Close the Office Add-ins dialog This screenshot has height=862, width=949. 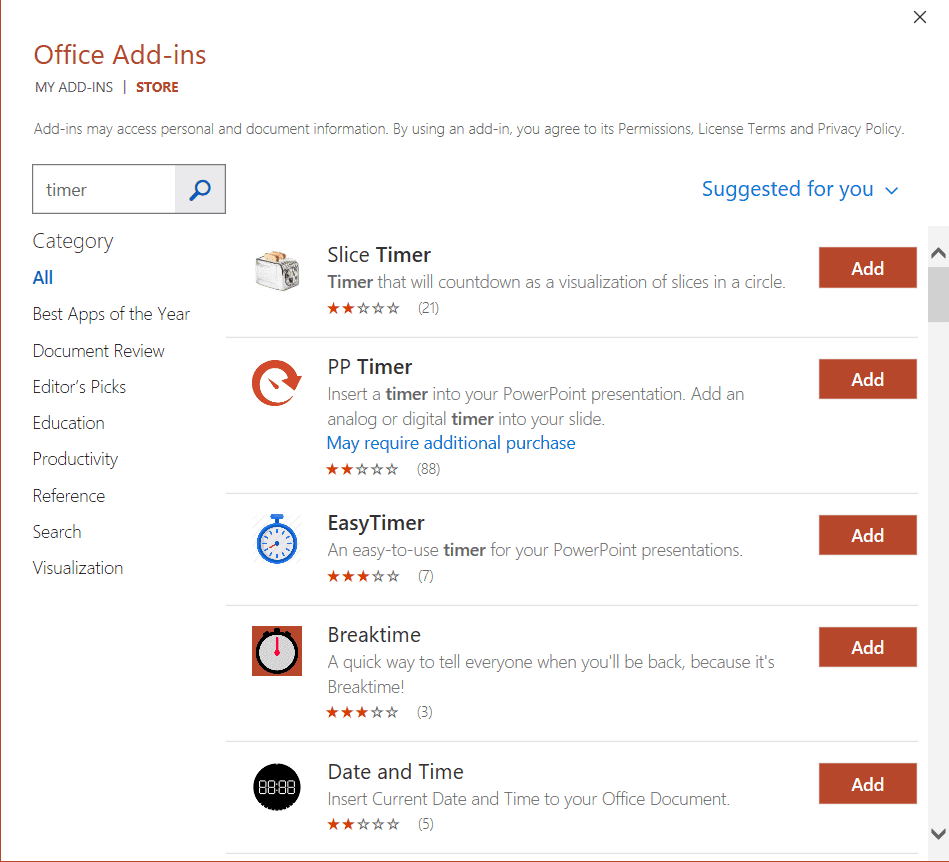(919, 17)
